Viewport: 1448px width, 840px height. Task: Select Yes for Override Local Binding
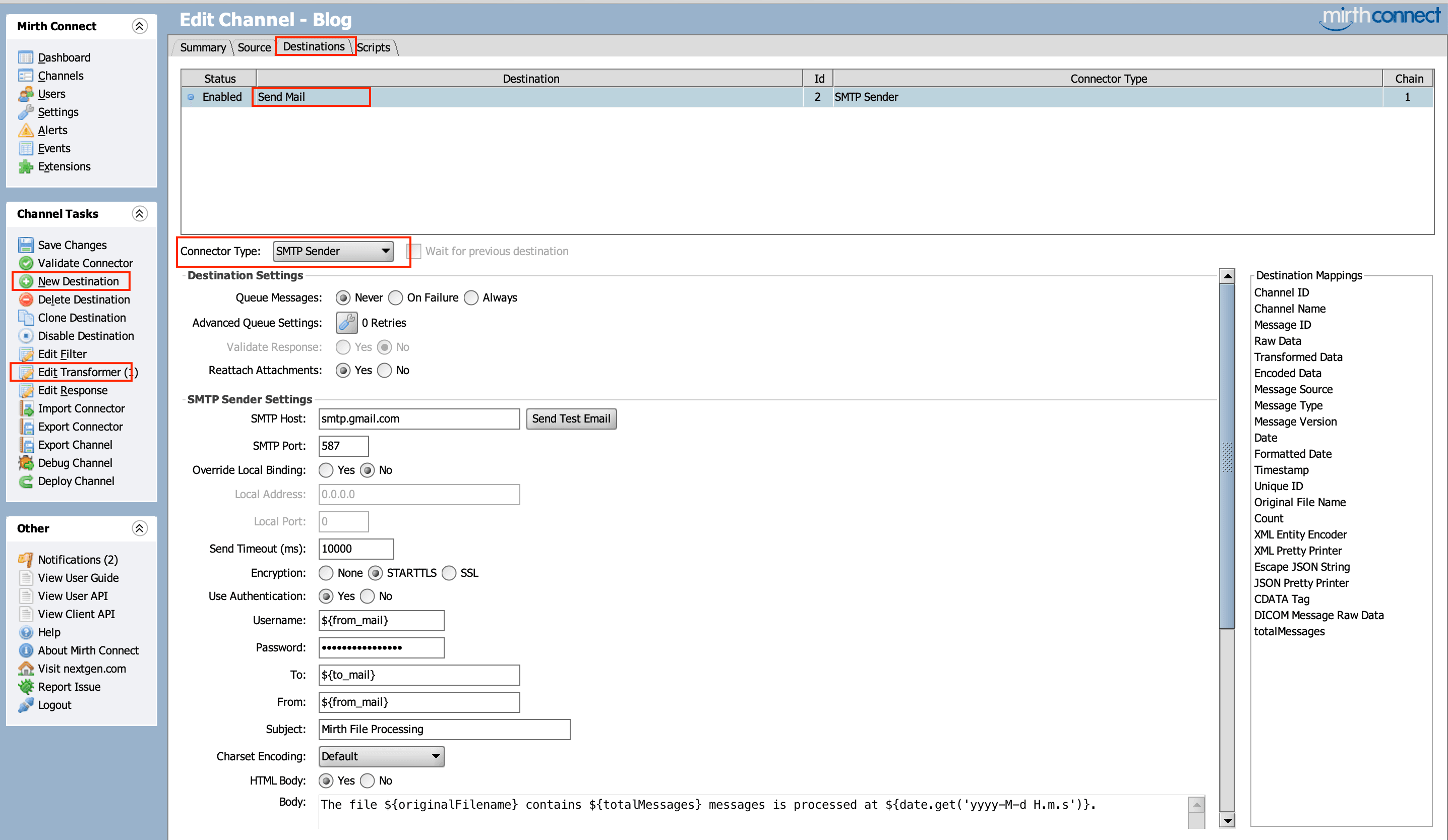coord(326,470)
